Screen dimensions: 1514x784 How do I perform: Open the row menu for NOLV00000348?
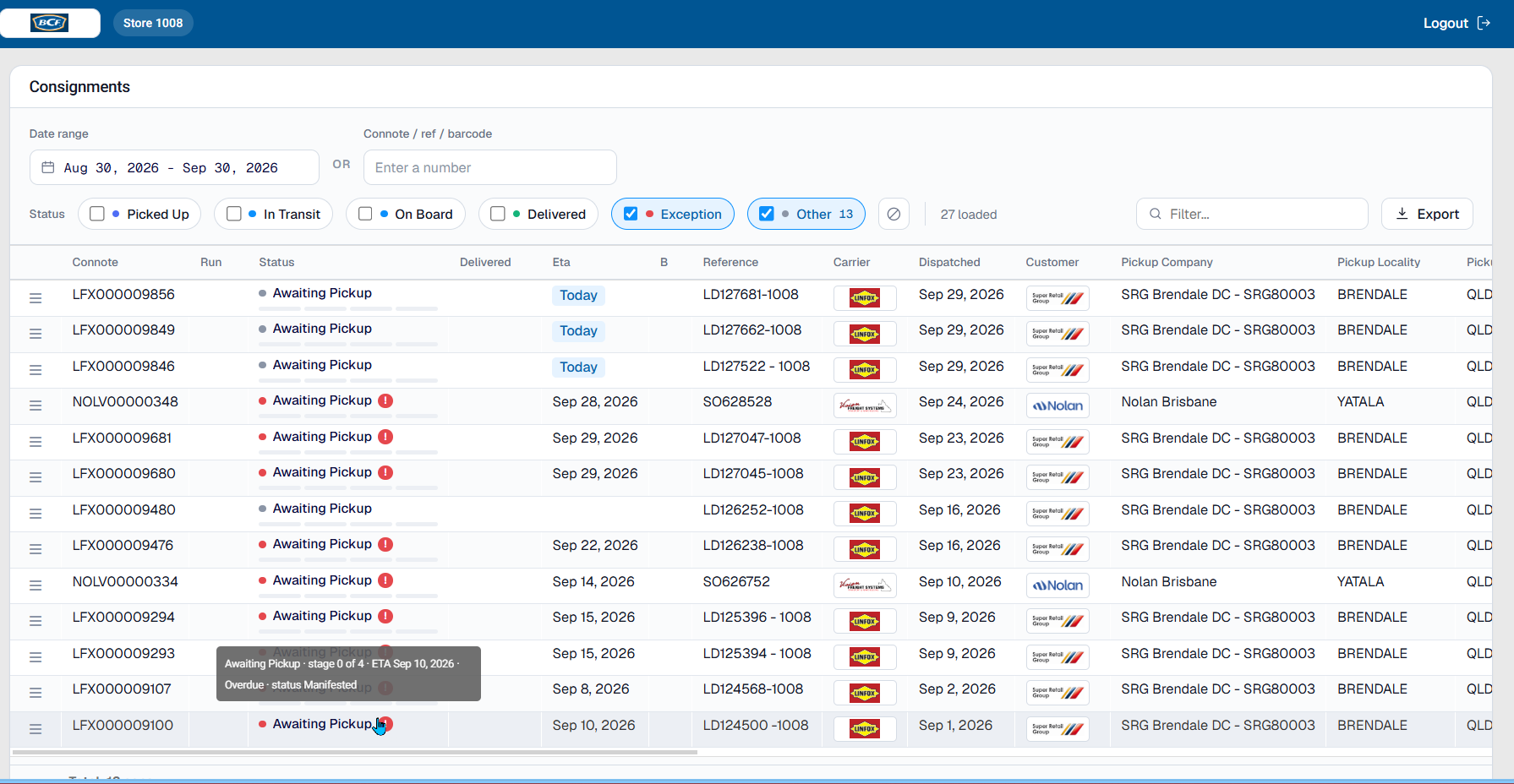click(36, 406)
